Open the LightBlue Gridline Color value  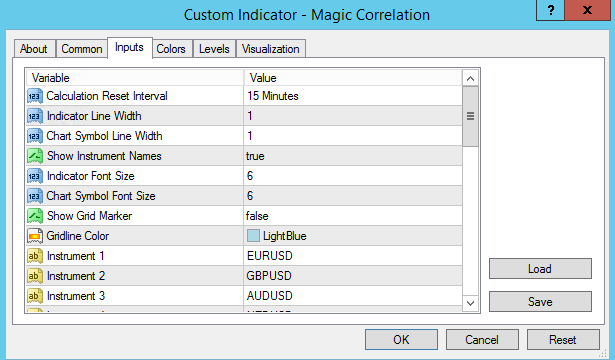[x=353, y=236]
